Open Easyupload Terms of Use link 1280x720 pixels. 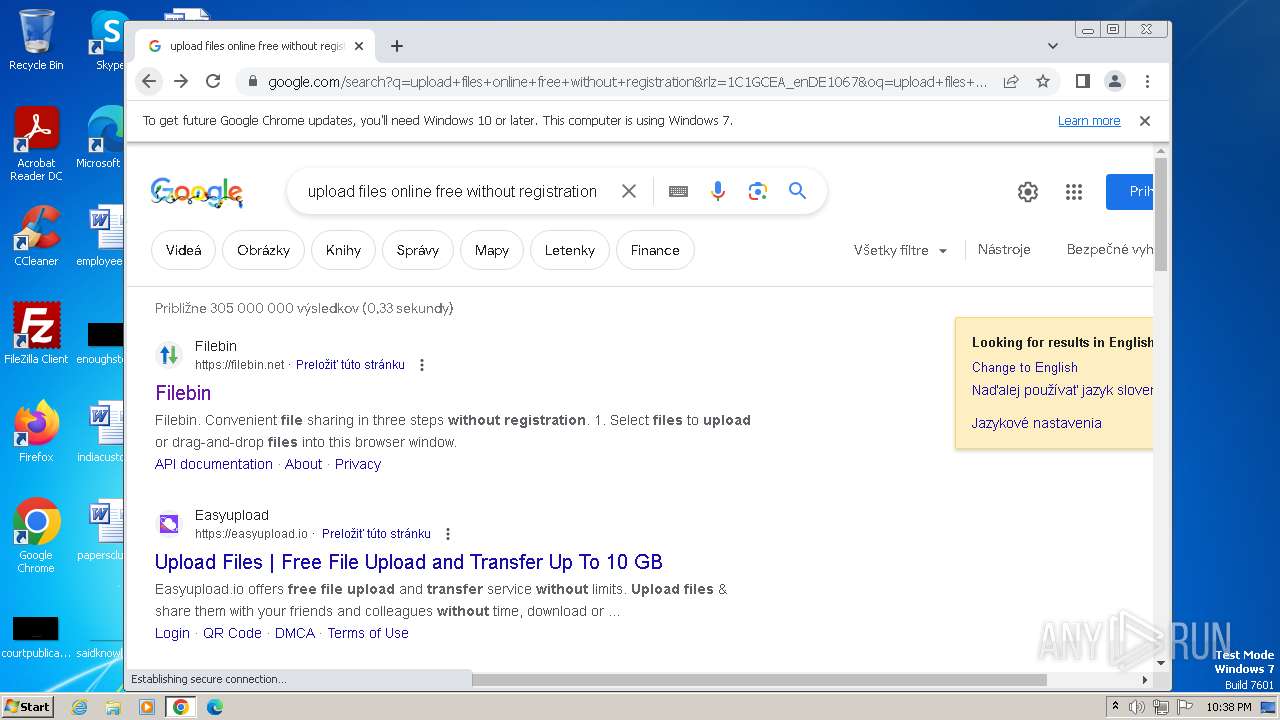pyautogui.click(x=368, y=633)
